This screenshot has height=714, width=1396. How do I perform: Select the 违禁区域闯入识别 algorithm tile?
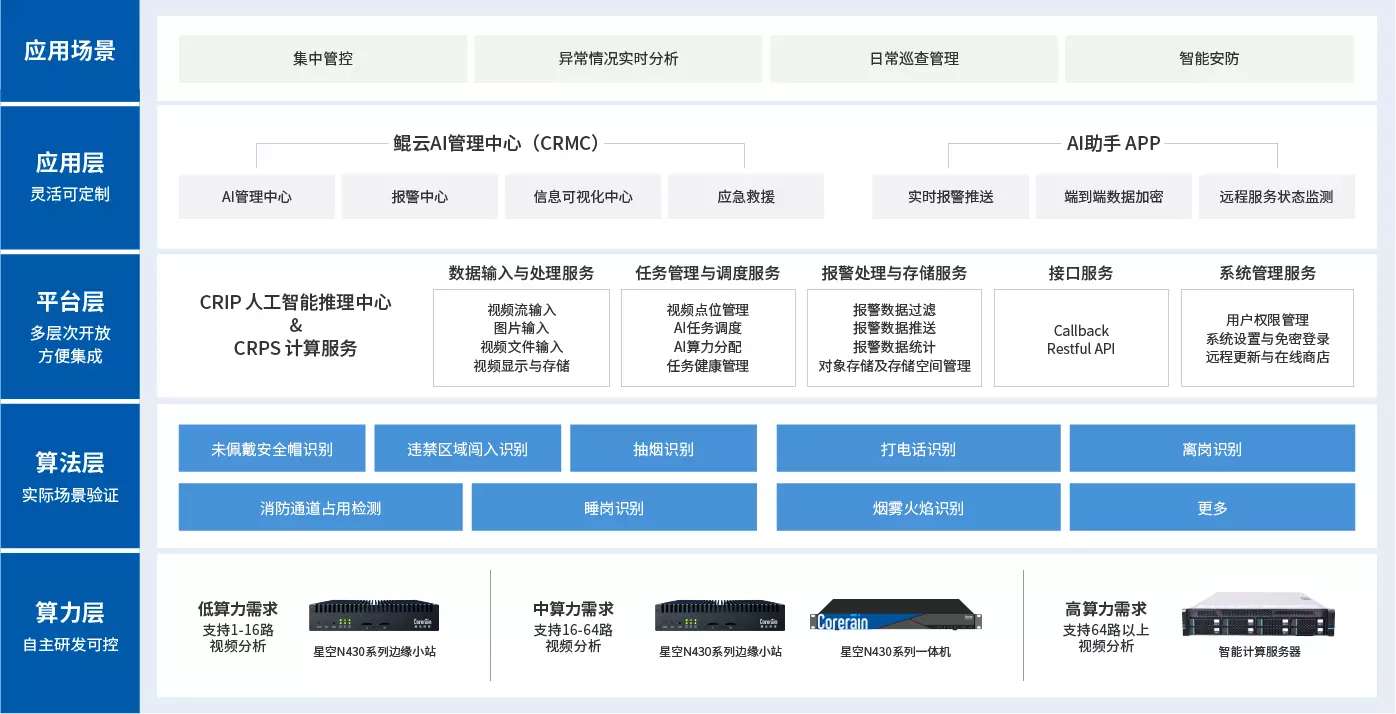pyautogui.click(x=467, y=449)
